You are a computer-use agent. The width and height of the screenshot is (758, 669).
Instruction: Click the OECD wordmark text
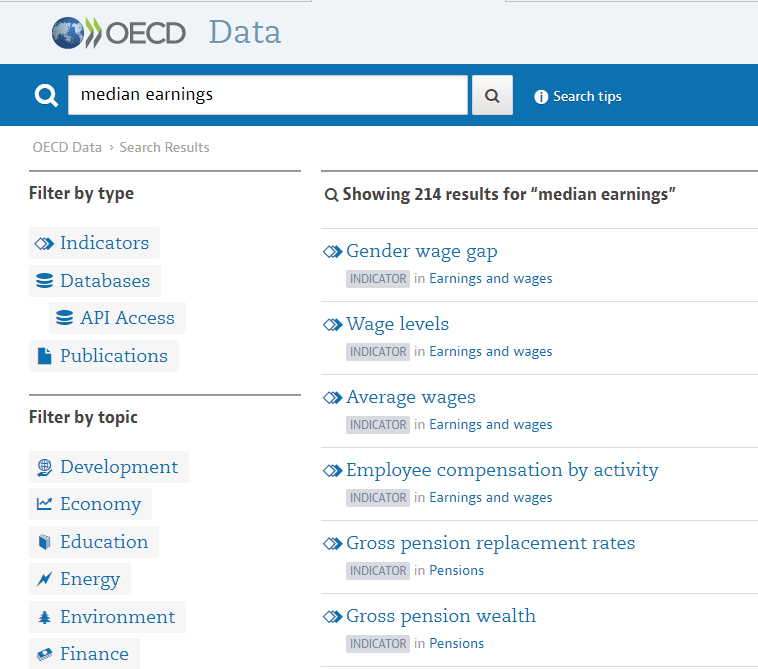(146, 33)
